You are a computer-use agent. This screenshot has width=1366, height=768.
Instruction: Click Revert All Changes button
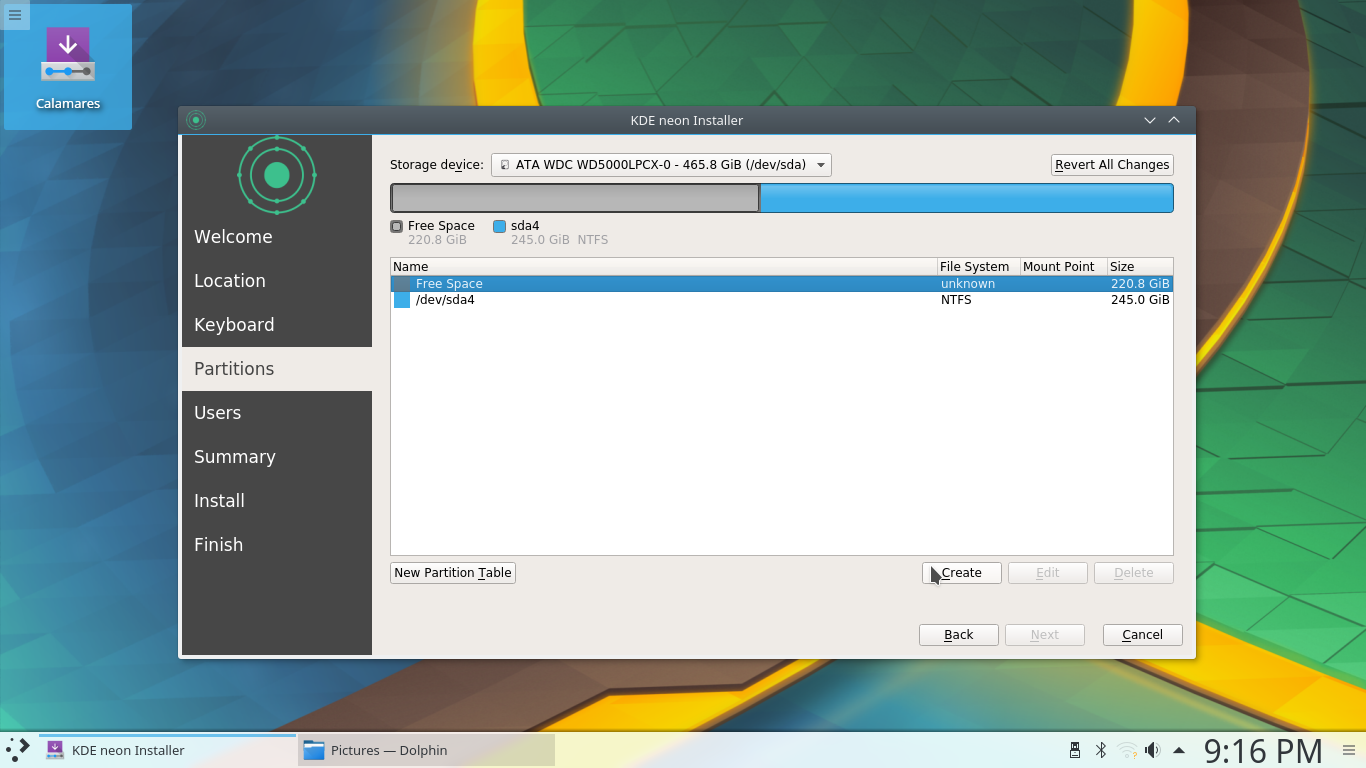[x=1112, y=165]
